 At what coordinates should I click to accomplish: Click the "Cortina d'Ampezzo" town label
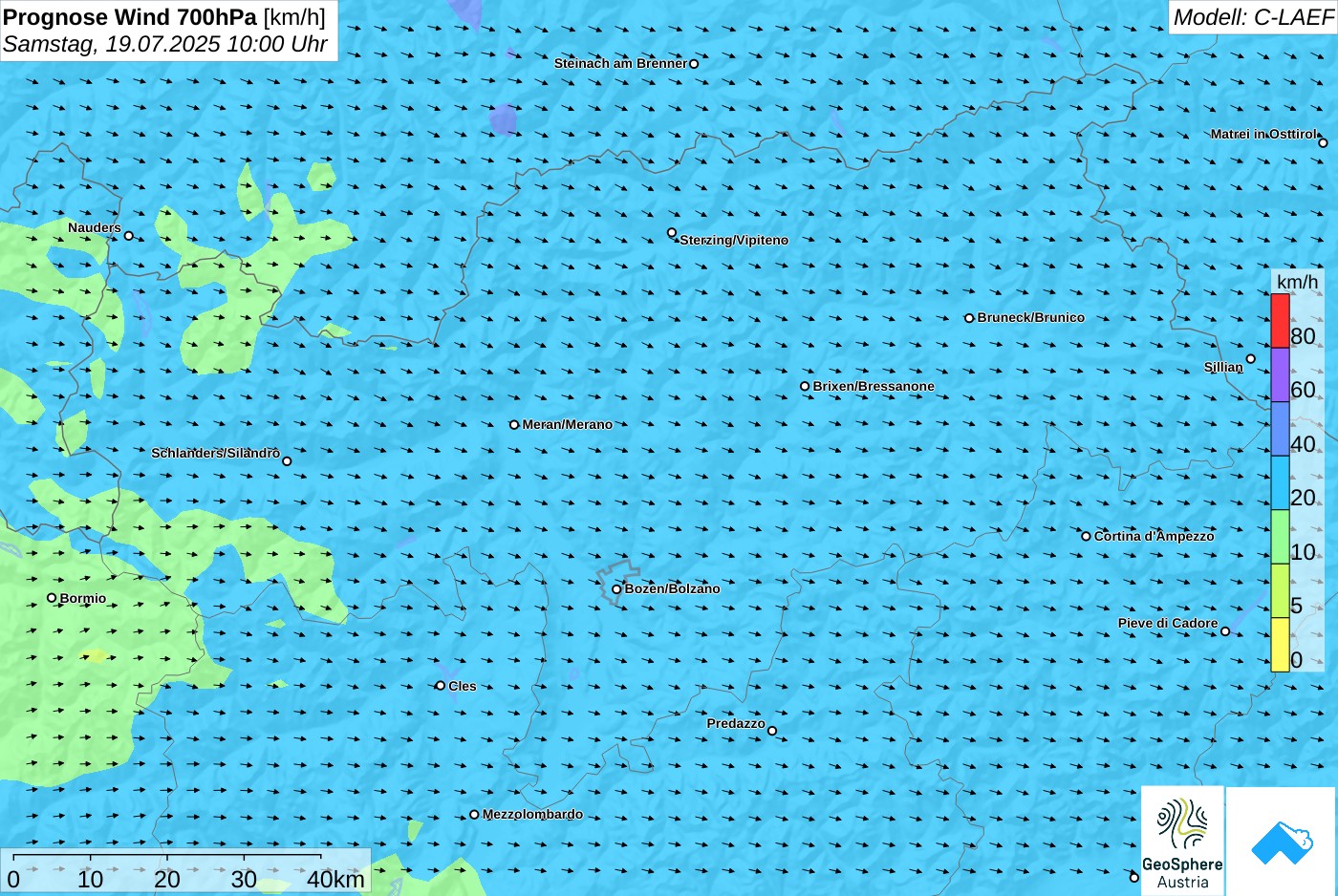pos(1155,536)
